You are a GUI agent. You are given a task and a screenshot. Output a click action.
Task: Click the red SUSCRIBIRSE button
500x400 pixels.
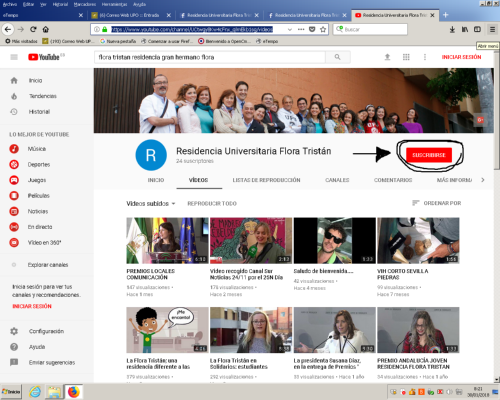[x=429, y=155]
